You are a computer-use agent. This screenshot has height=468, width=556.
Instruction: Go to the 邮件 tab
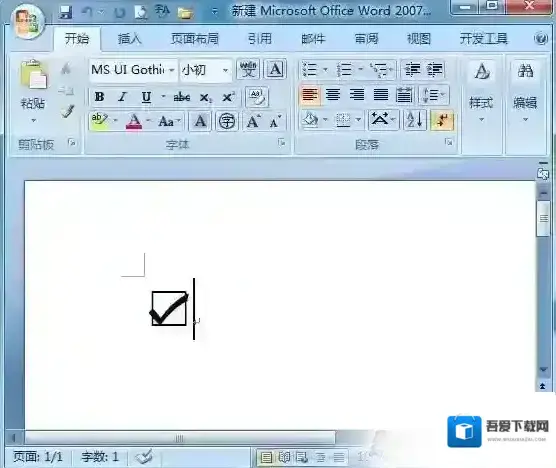coord(313,38)
